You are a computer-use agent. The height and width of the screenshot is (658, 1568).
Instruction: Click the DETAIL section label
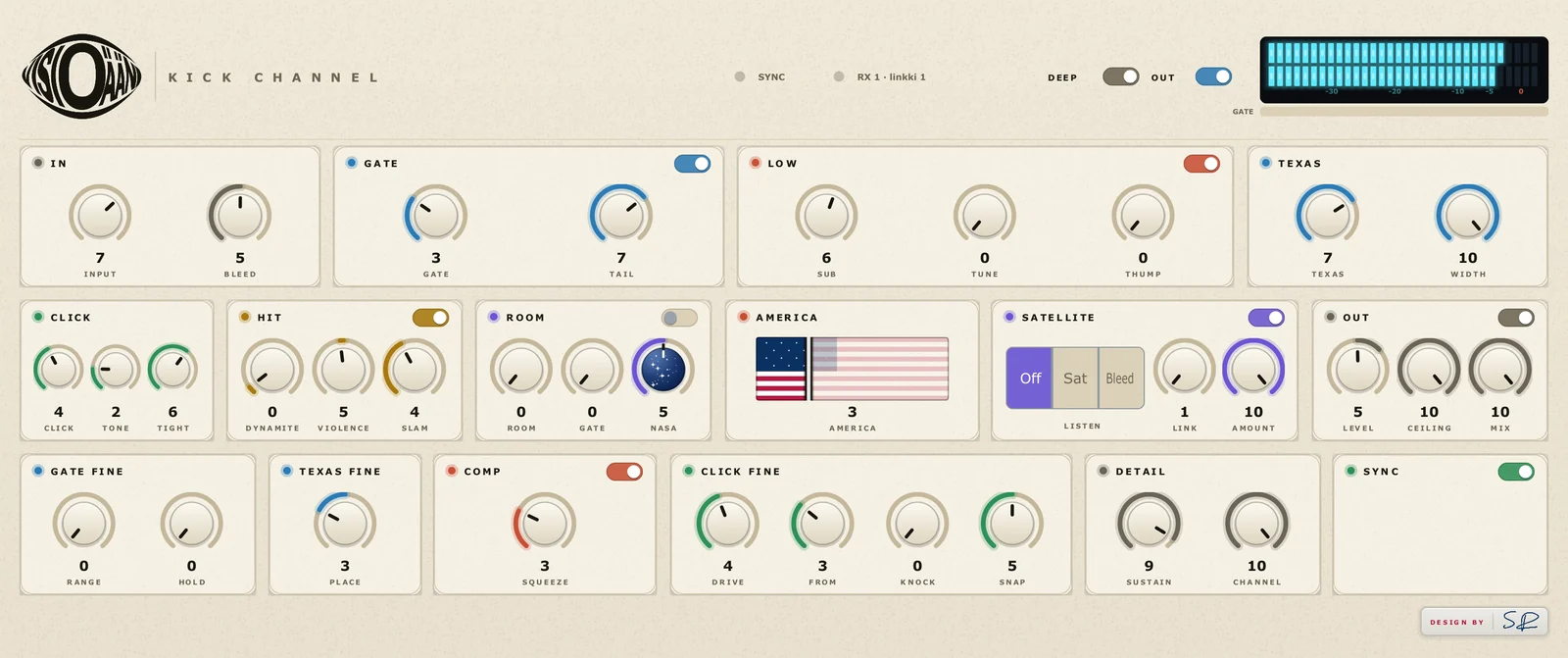(1141, 472)
